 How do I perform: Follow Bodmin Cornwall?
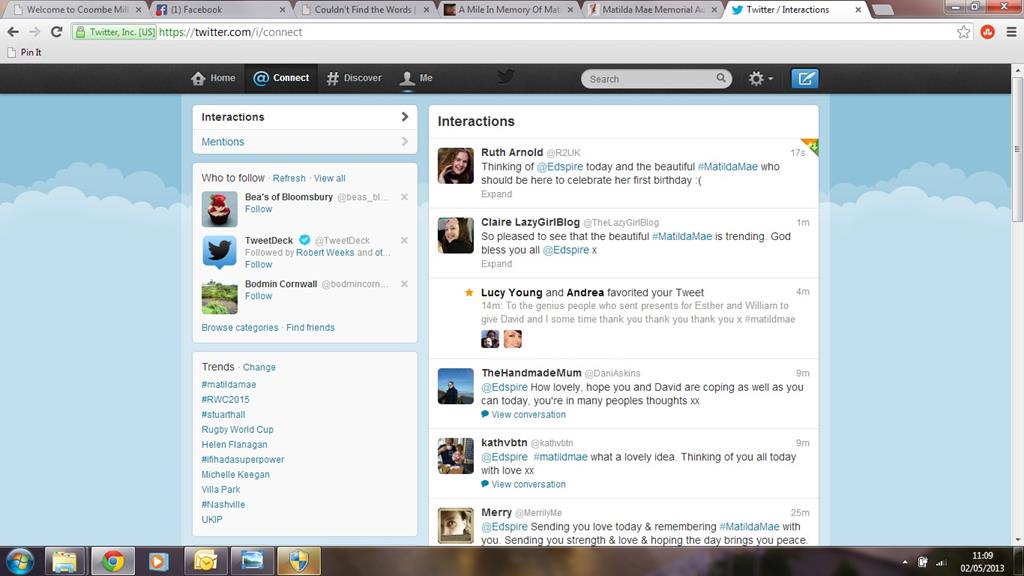259,296
